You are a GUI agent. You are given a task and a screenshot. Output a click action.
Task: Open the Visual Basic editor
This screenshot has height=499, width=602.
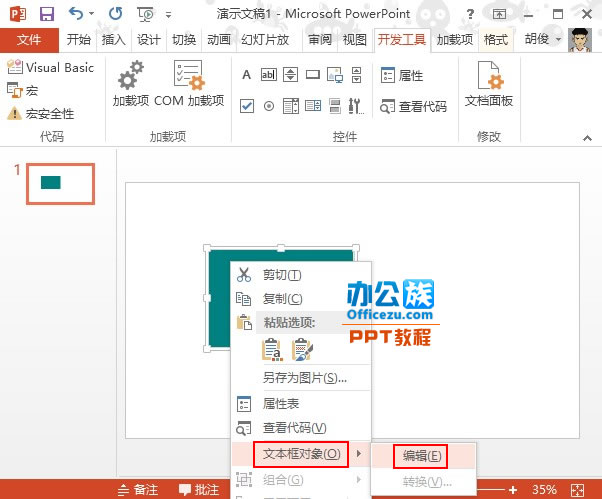click(x=50, y=68)
